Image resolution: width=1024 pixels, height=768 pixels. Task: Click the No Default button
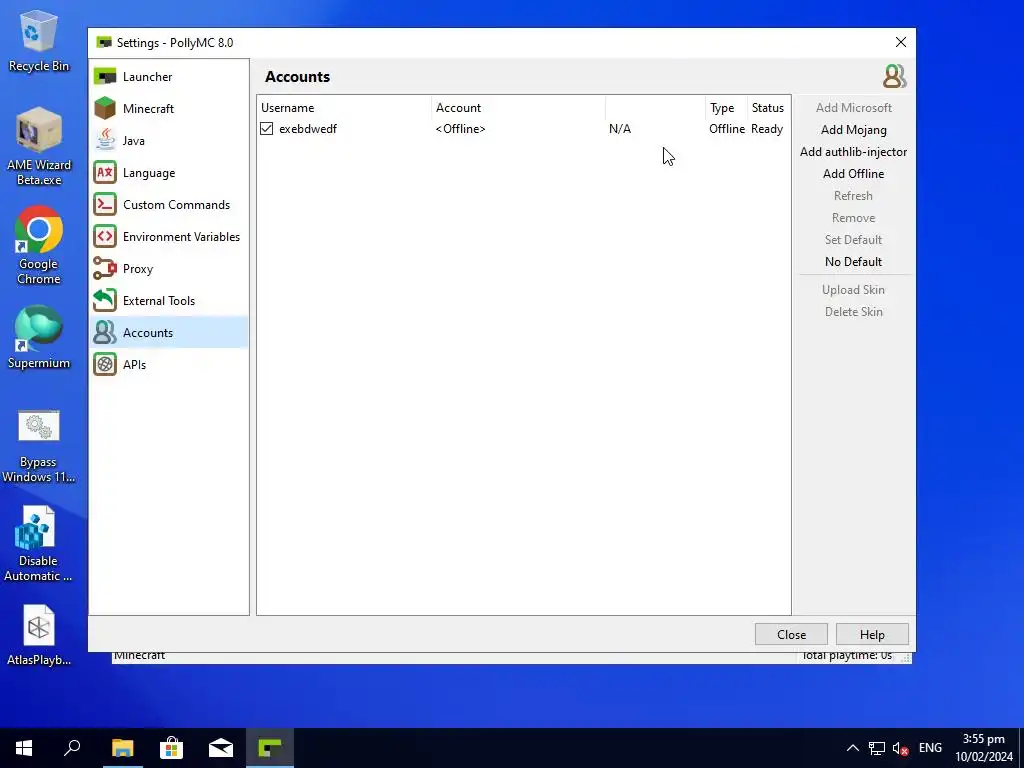click(x=854, y=262)
